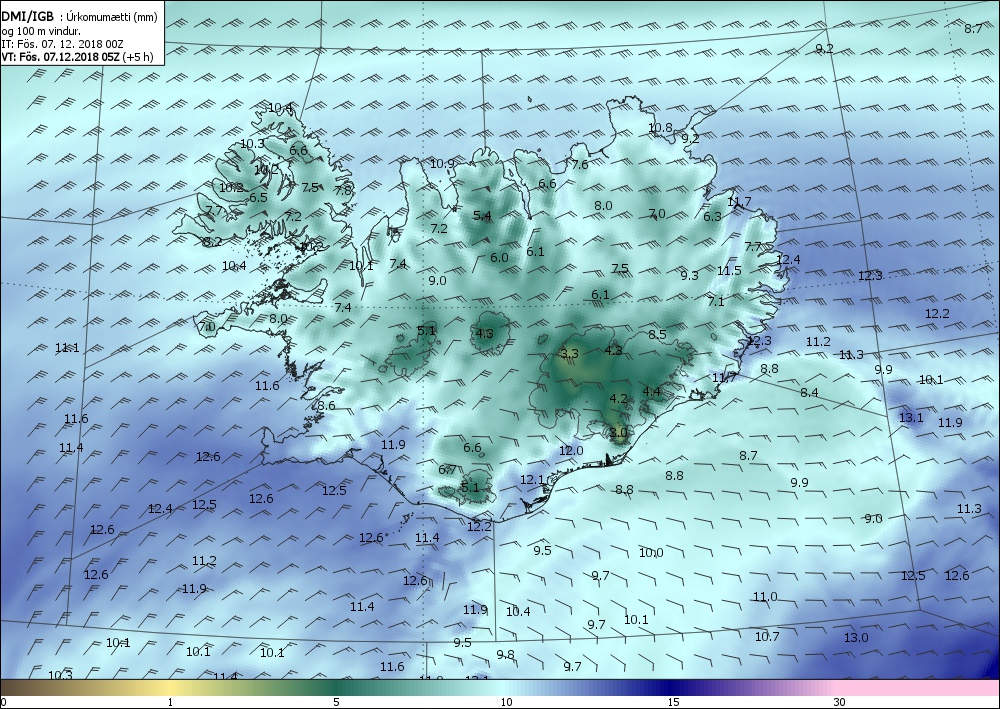Viewport: 1000px width, 709px height.
Task: Click the map value '9.8'
Action: click(506, 655)
